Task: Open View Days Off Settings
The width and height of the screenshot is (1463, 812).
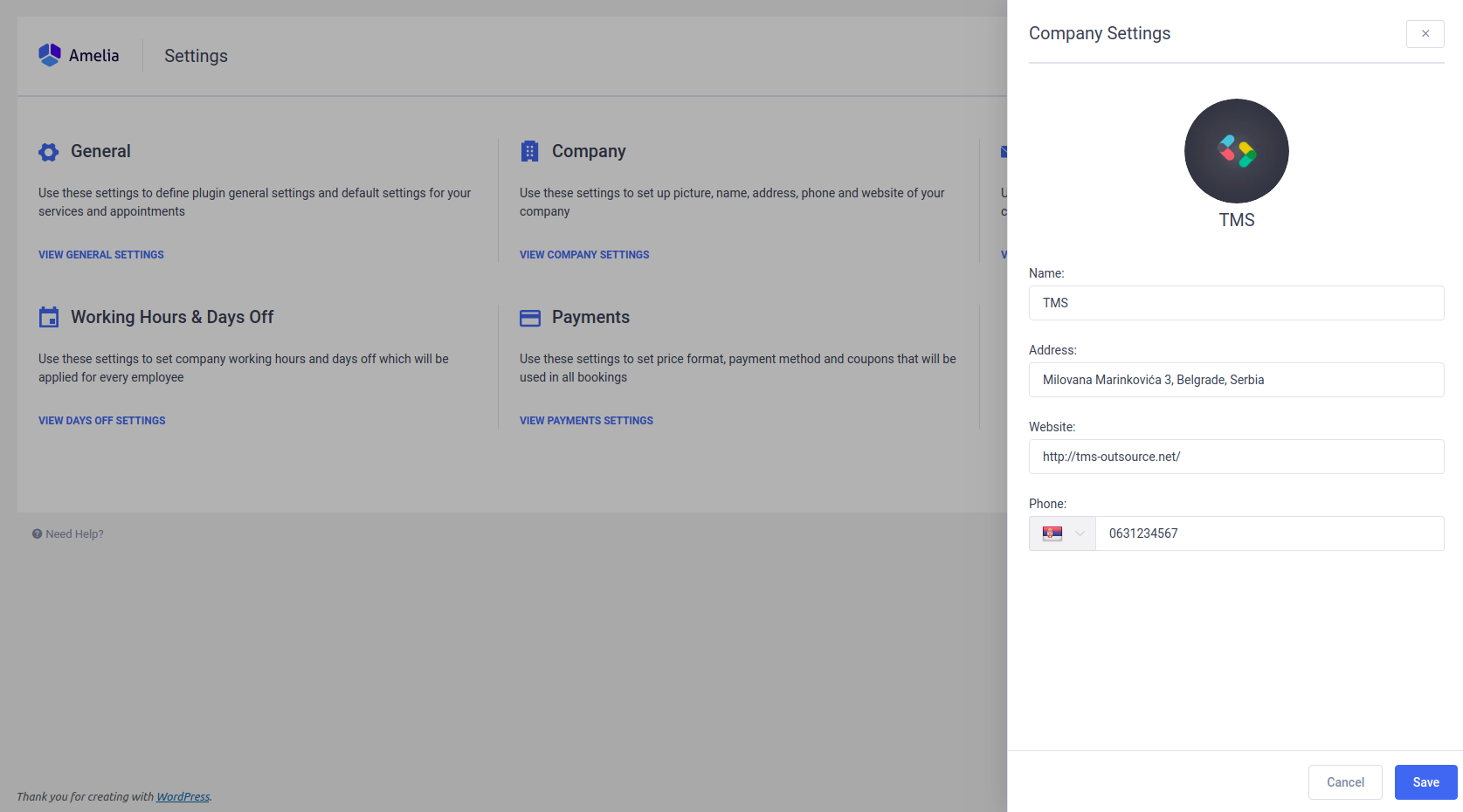Action: (x=101, y=420)
